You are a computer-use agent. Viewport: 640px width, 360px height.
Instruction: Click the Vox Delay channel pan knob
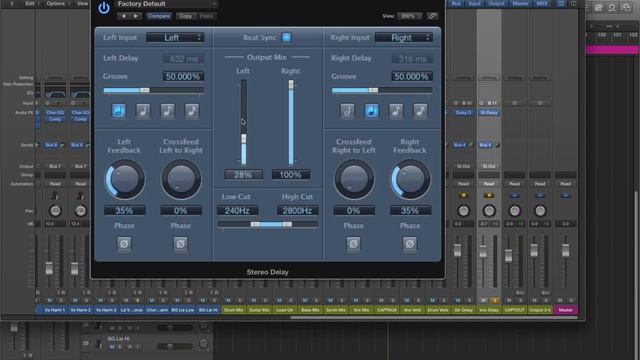tap(489, 211)
